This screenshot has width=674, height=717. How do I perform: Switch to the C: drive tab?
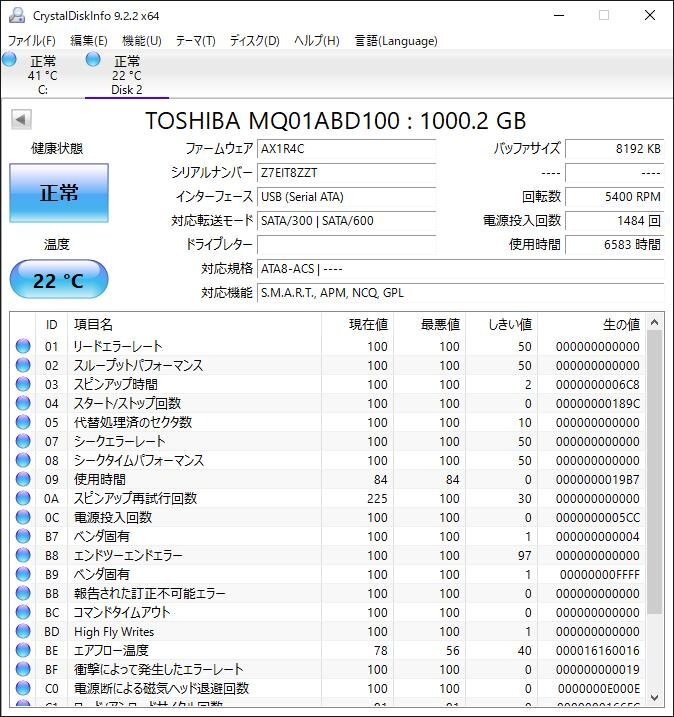[43, 75]
